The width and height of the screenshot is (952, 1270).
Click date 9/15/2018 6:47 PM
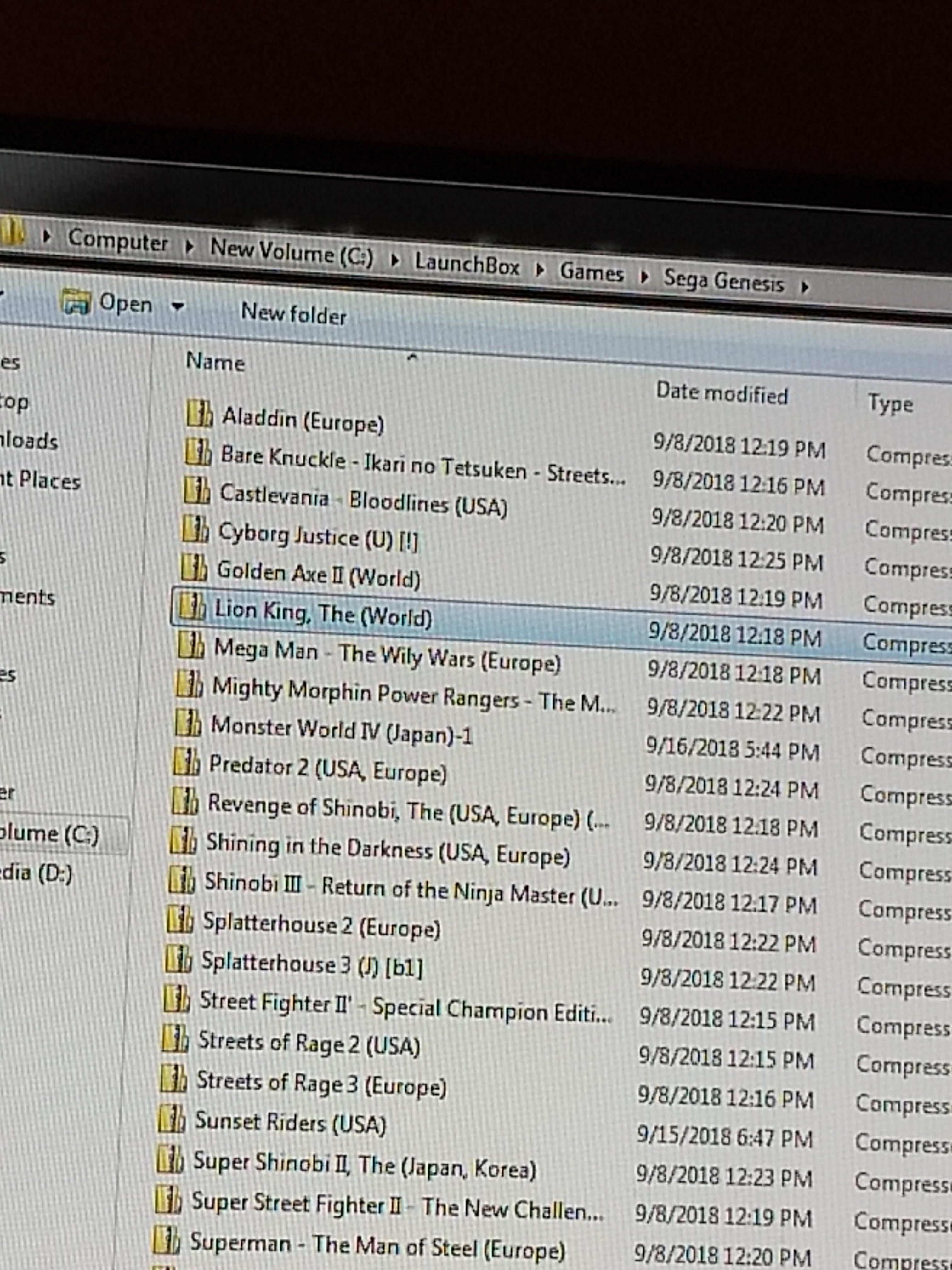[725, 1136]
